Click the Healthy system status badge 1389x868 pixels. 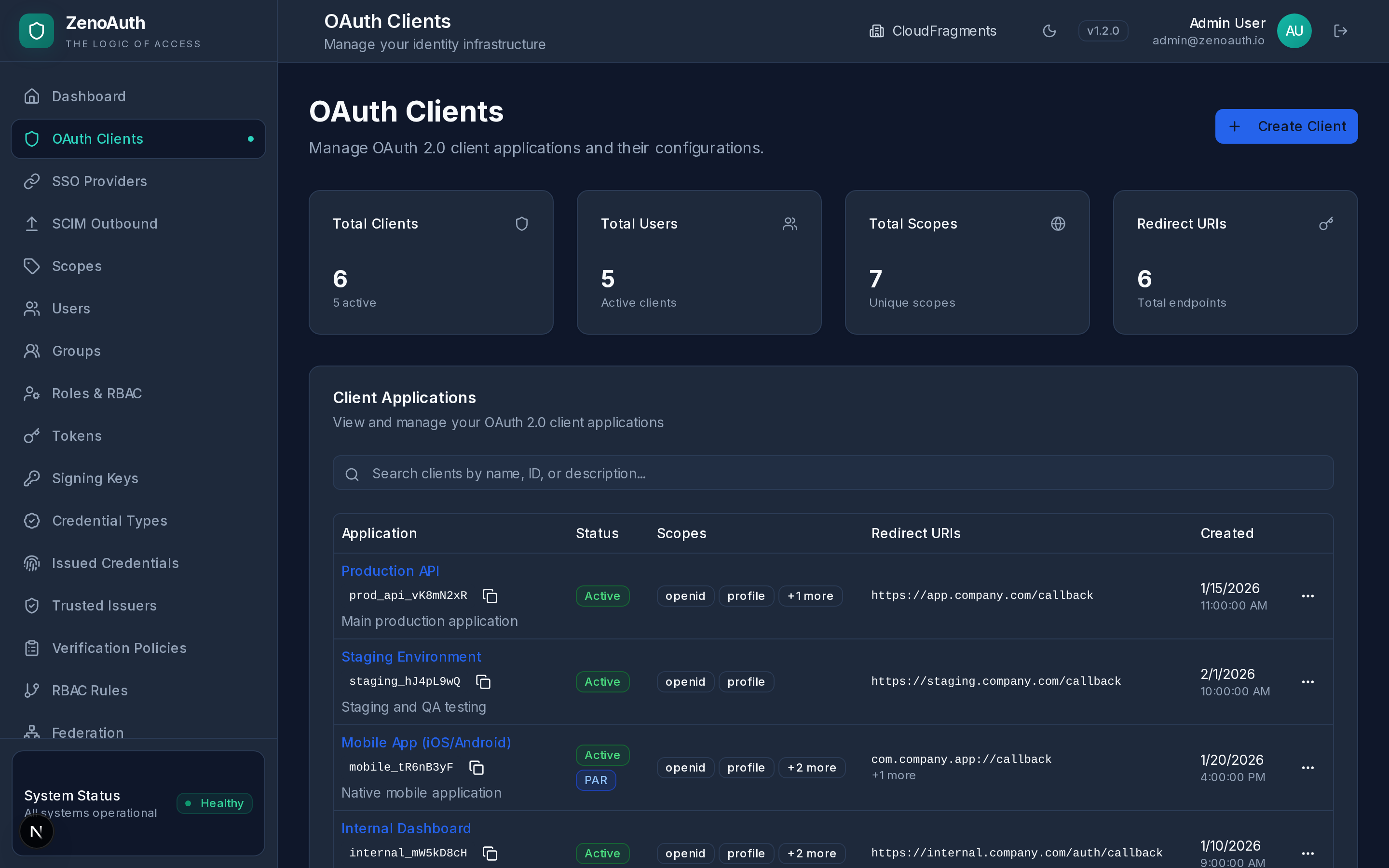click(215, 803)
